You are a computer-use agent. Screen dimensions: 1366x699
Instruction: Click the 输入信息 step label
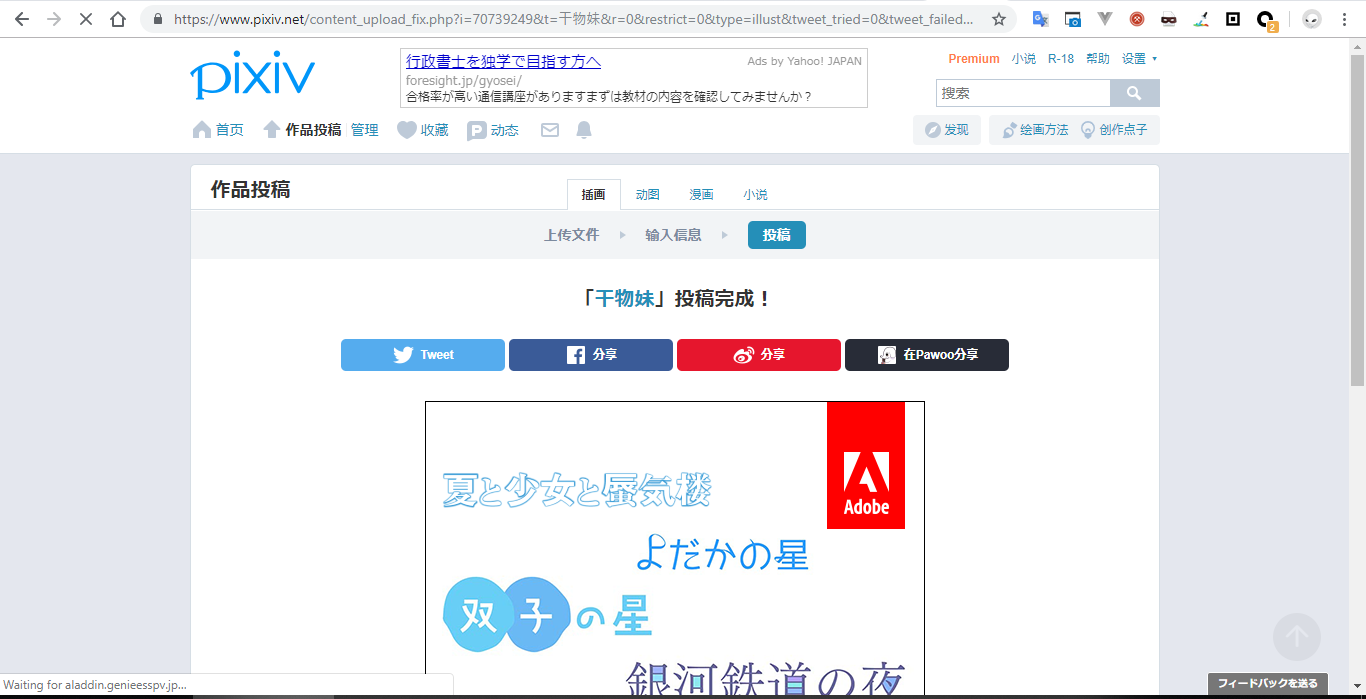pos(673,235)
